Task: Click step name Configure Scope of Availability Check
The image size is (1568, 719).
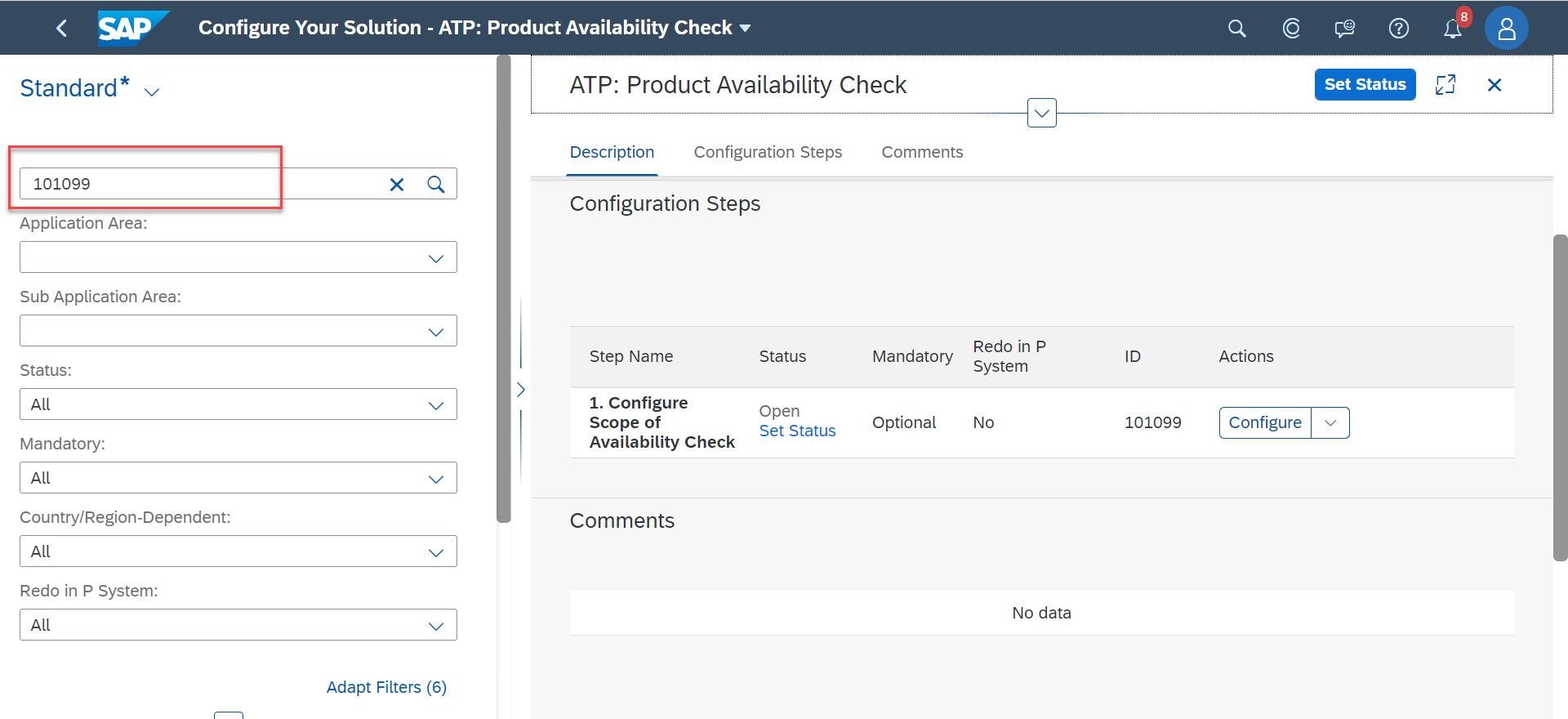Action: pos(662,422)
